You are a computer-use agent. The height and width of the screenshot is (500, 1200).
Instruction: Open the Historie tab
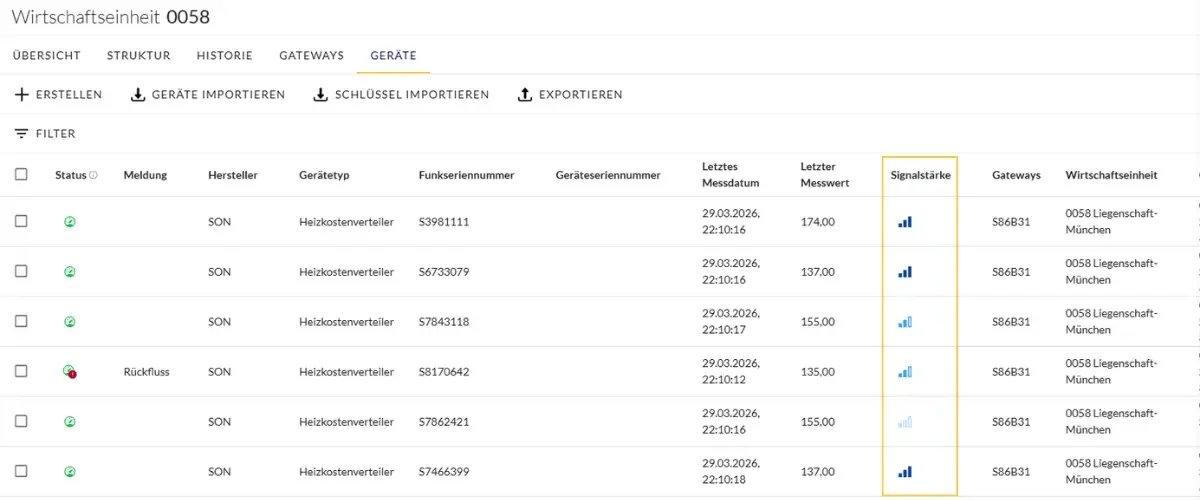(225, 56)
